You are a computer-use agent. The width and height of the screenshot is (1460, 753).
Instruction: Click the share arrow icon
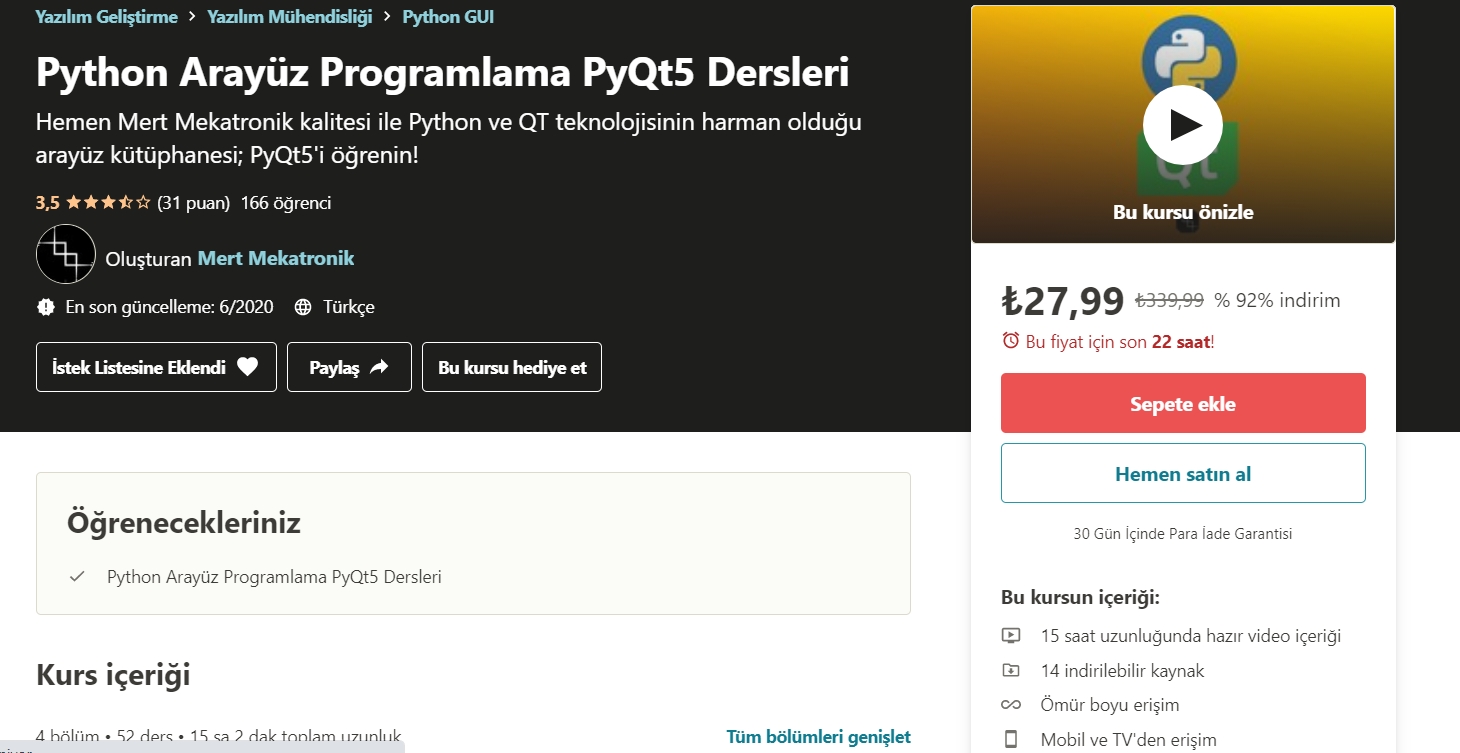[x=379, y=367]
